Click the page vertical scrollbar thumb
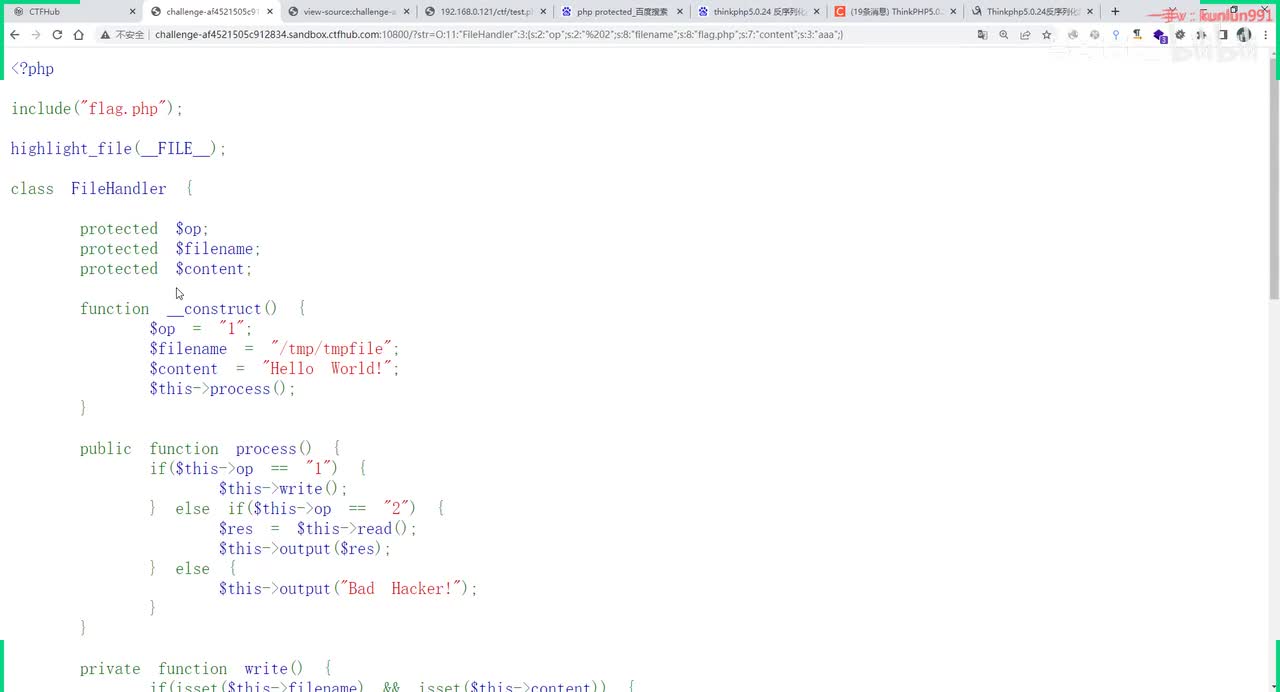Image resolution: width=1280 pixels, height=692 pixels. 1274,180
